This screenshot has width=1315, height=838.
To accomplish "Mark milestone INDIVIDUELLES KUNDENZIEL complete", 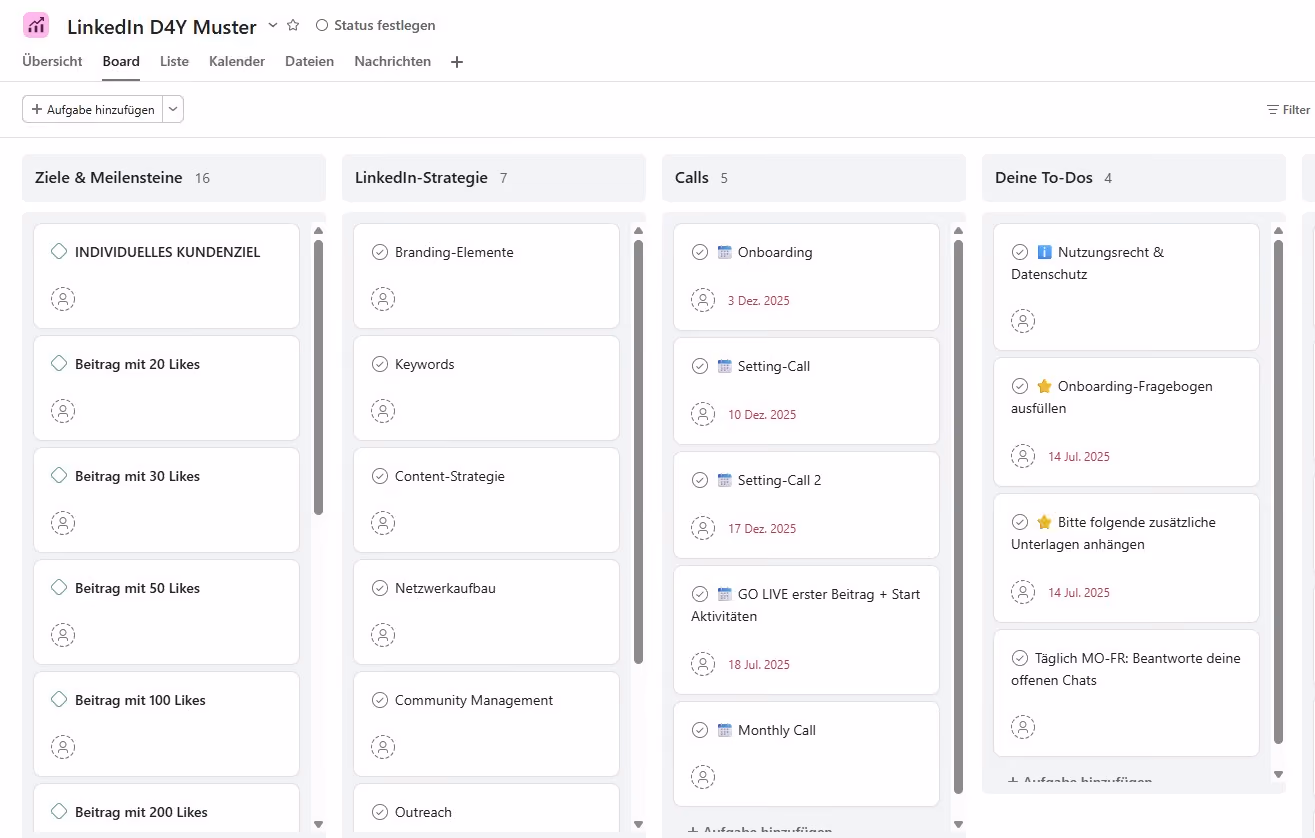I will click(x=59, y=252).
